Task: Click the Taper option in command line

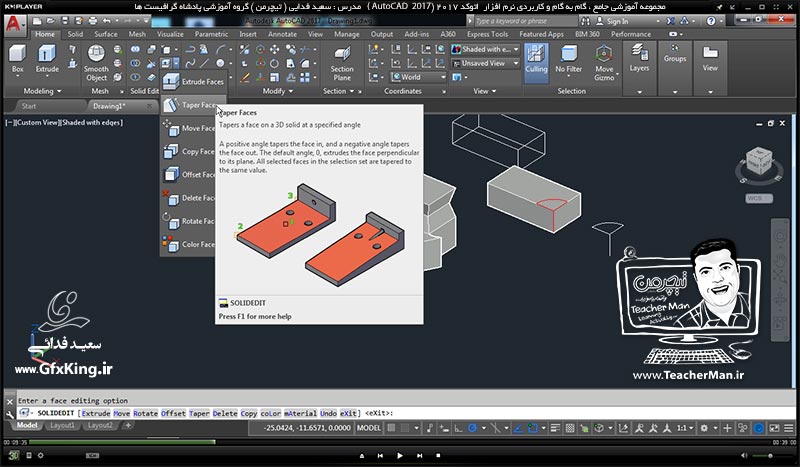Action: 199,413
